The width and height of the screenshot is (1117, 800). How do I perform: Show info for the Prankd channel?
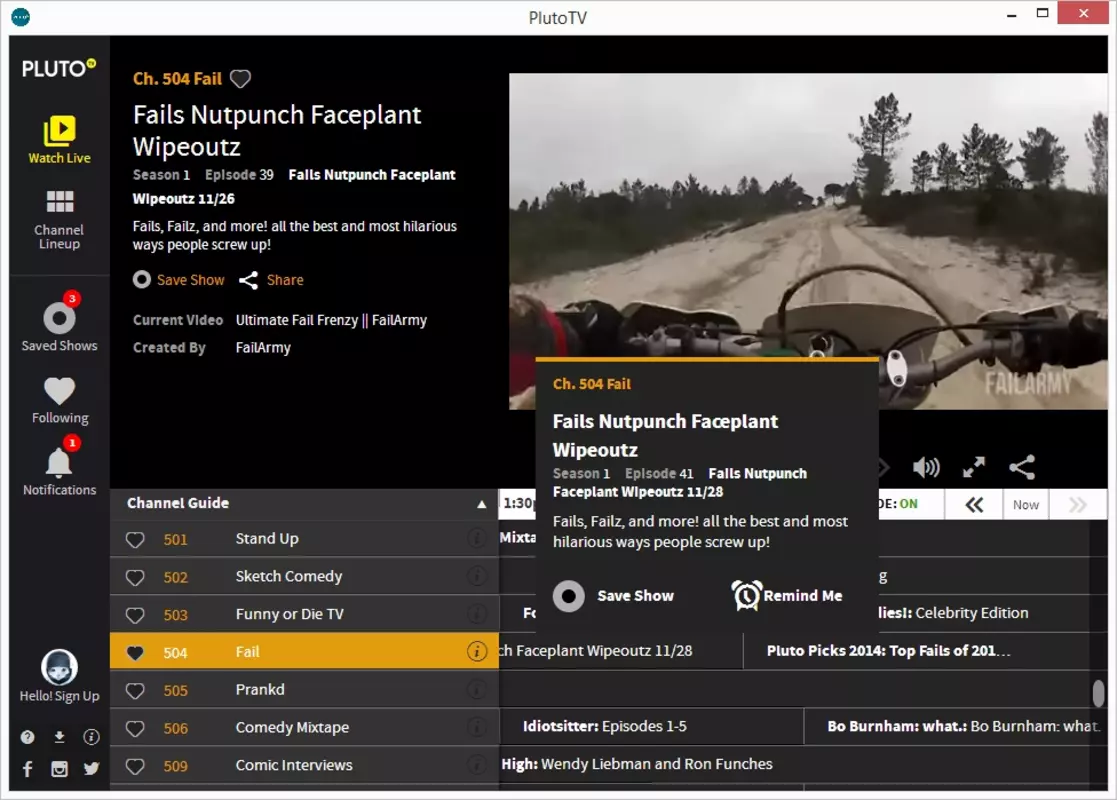pos(477,689)
